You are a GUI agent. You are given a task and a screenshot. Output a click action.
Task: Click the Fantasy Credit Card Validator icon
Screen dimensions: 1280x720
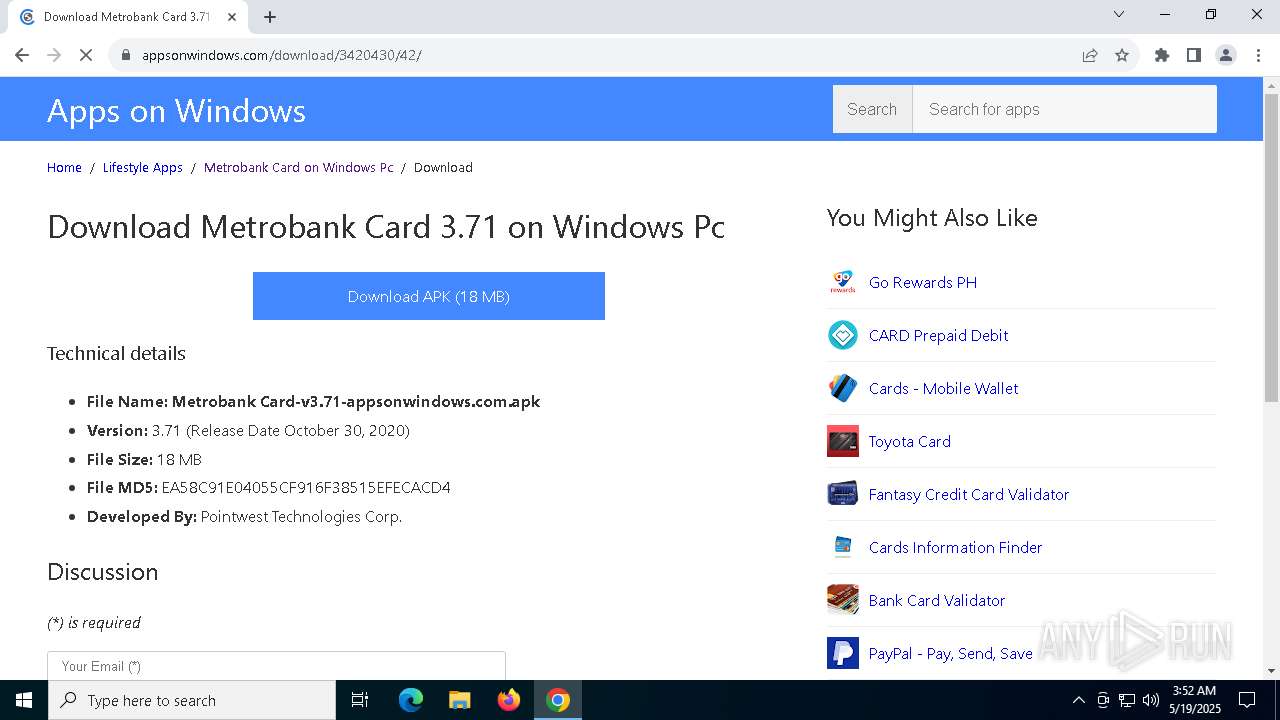843,494
